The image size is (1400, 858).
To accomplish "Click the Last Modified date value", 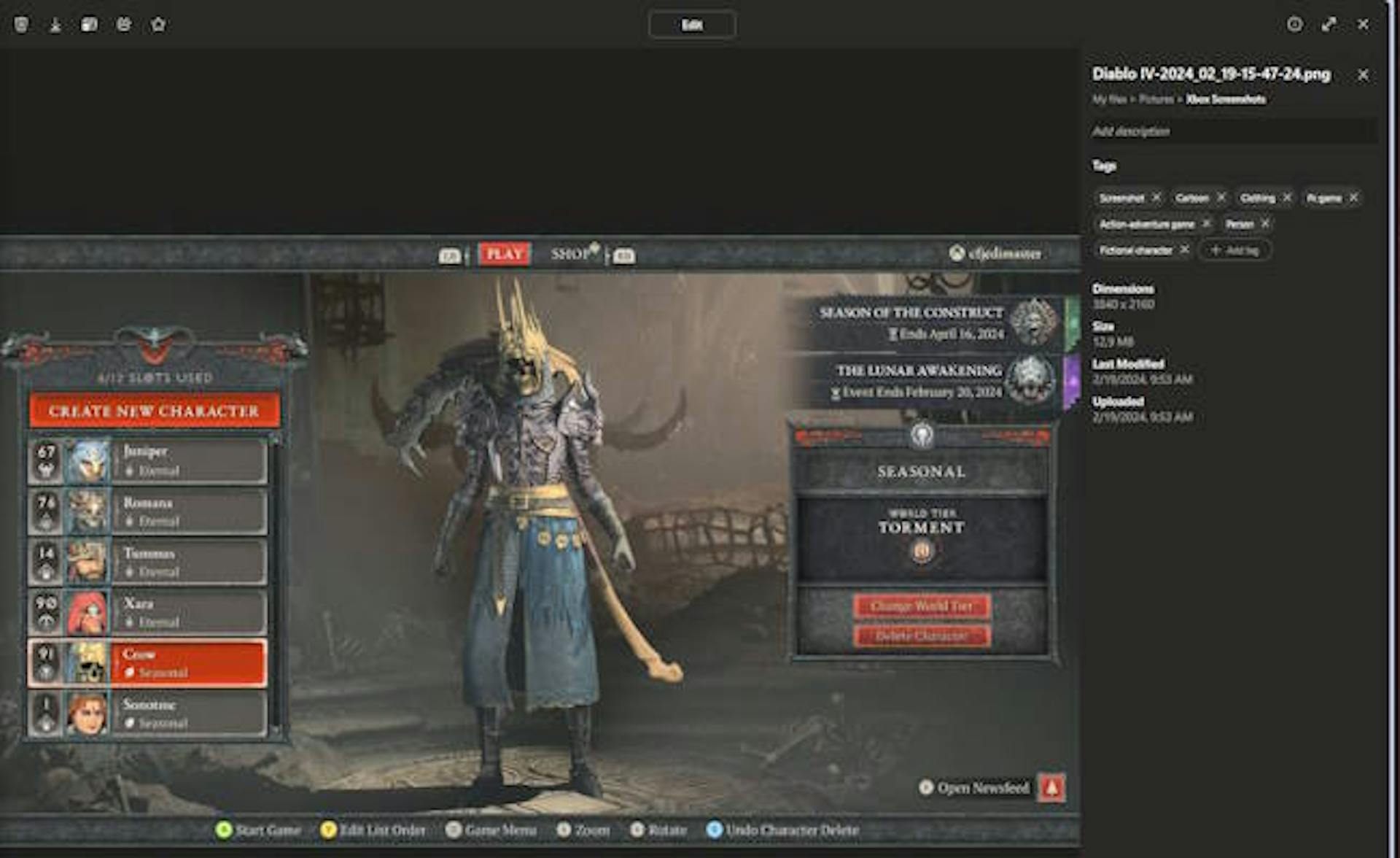I will [x=1142, y=379].
